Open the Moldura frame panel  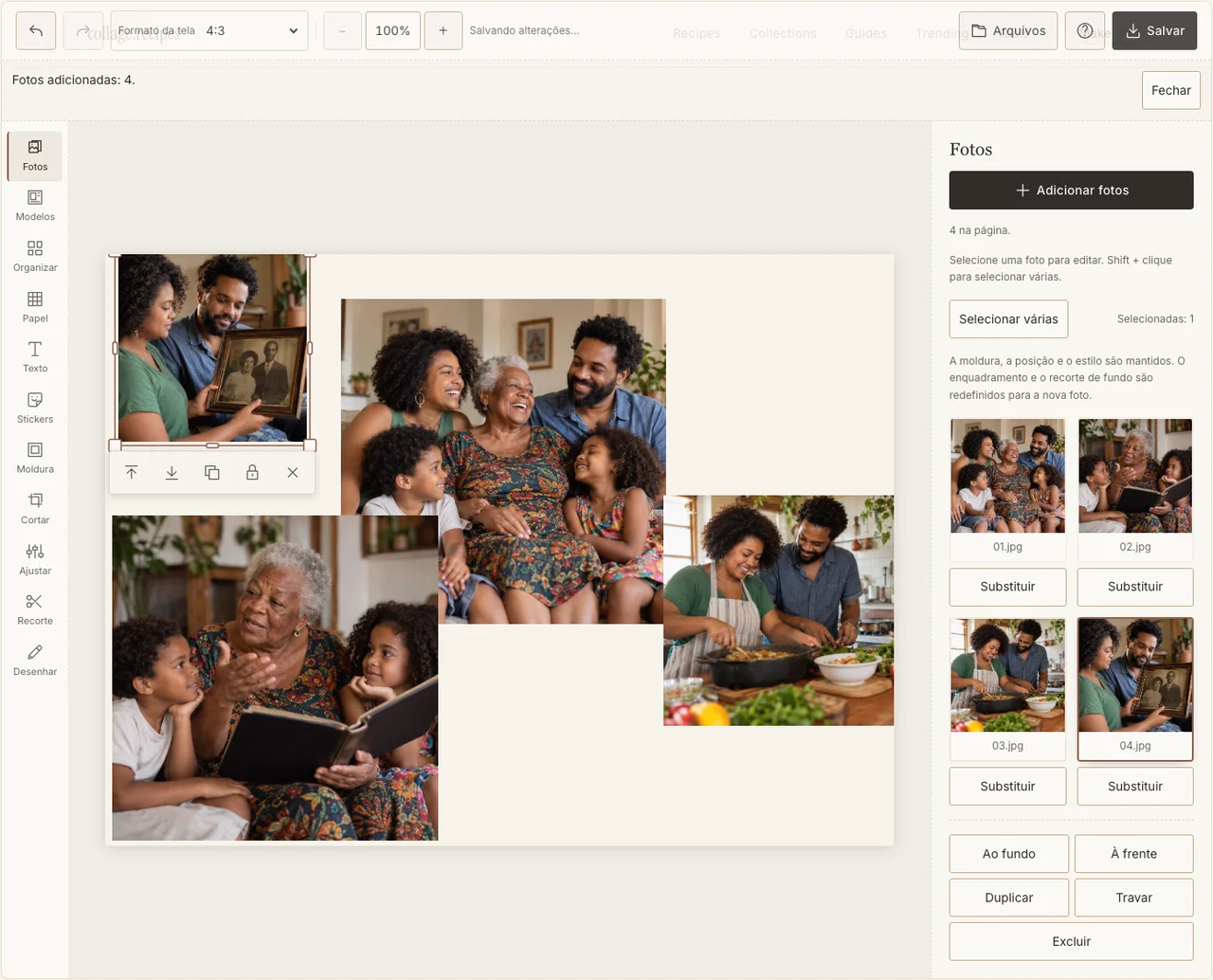pos(35,459)
